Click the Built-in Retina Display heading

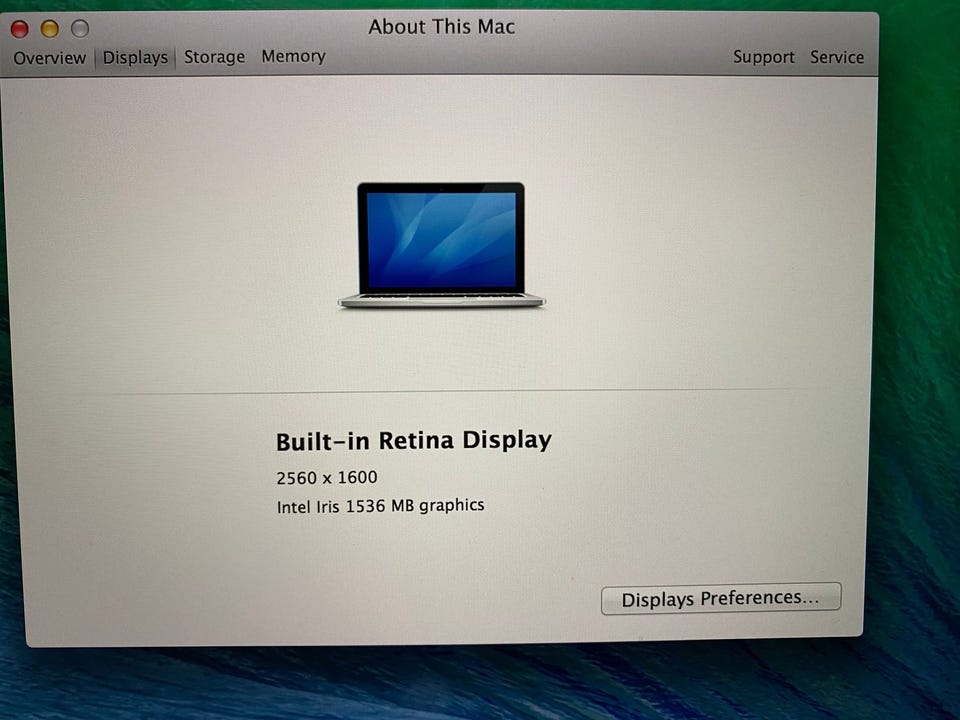coord(414,441)
